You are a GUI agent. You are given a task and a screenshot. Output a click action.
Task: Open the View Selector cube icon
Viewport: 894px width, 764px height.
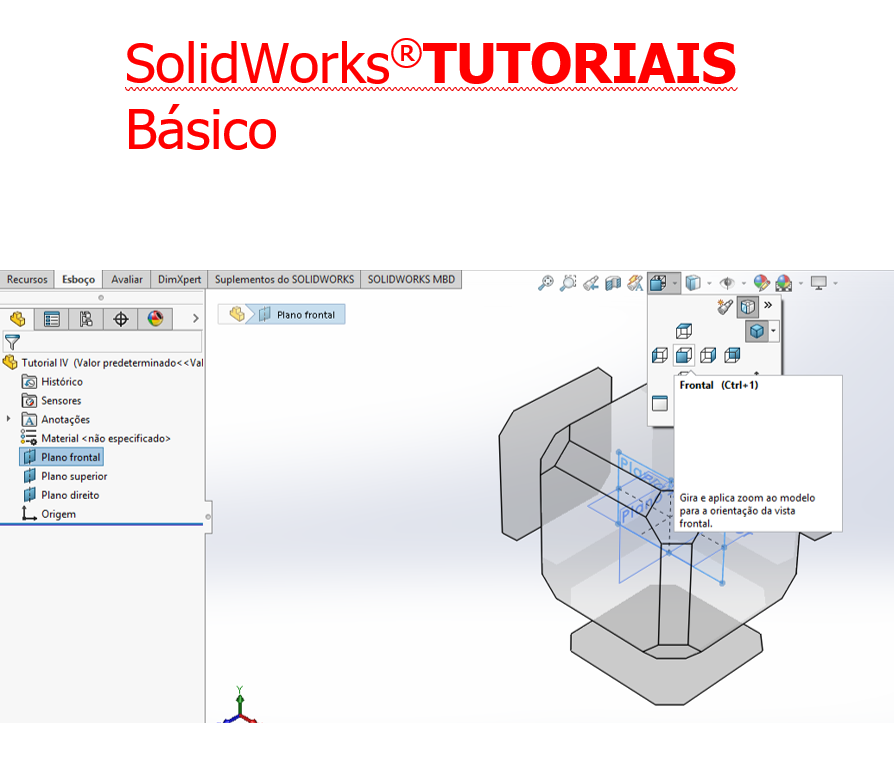[x=749, y=306]
